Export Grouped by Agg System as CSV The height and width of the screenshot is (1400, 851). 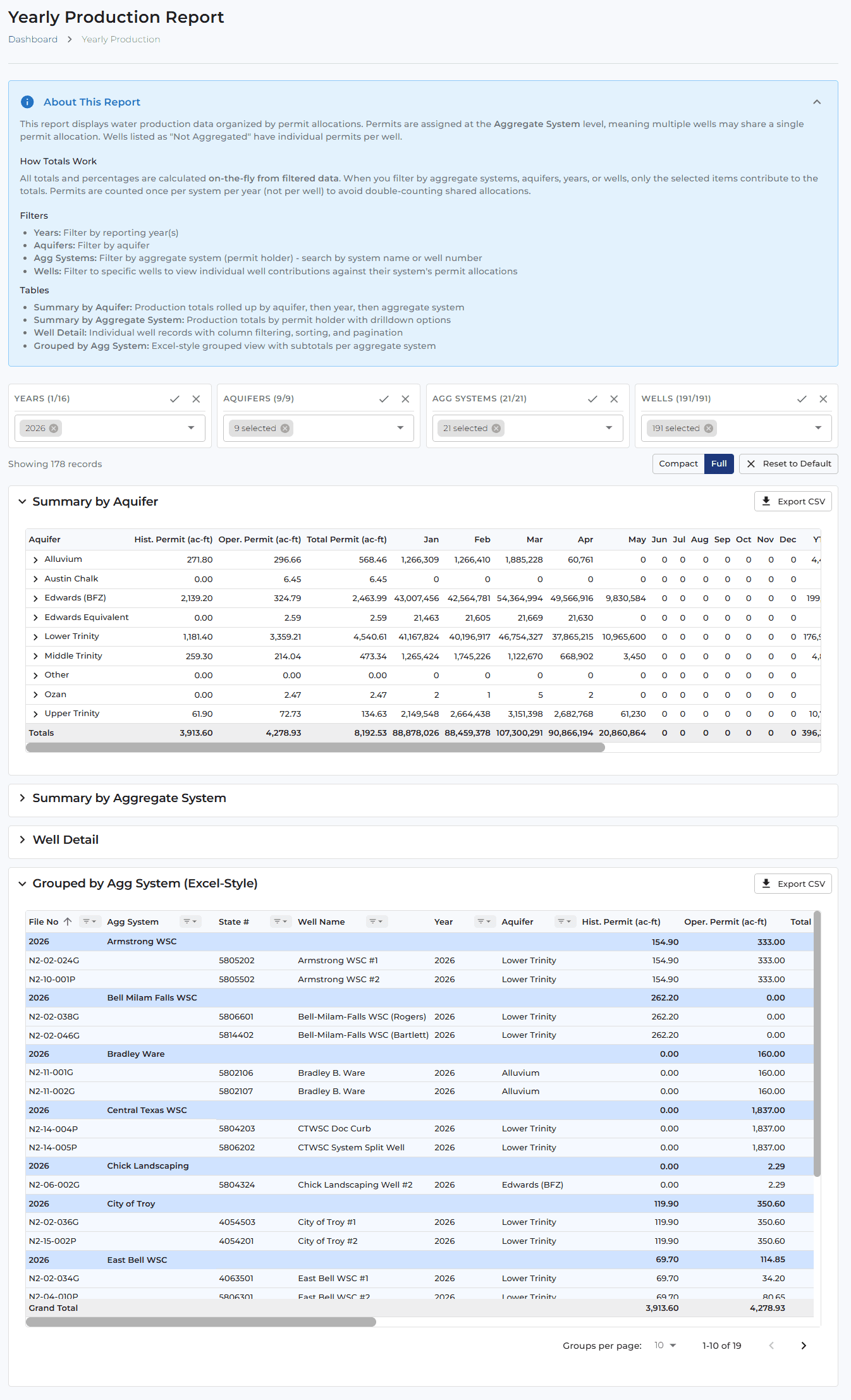(793, 884)
